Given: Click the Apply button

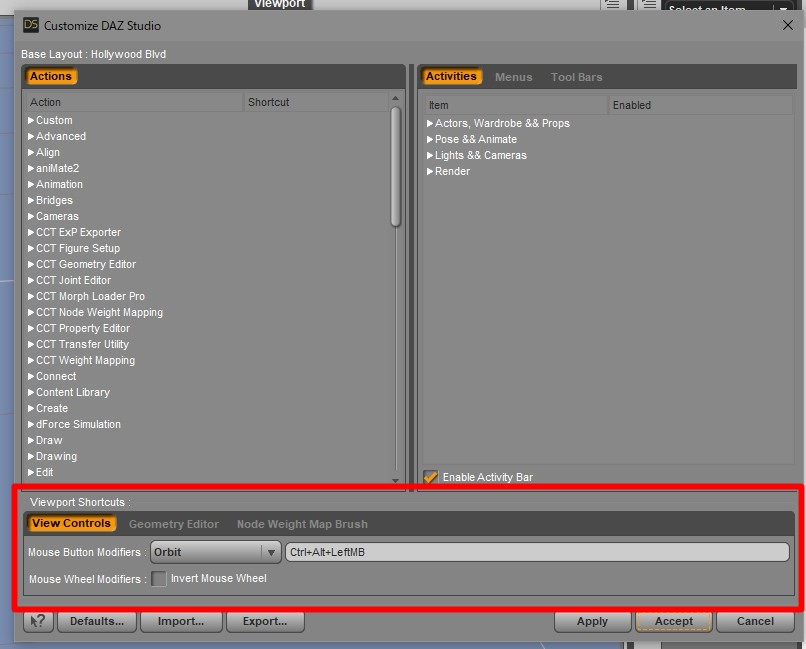Looking at the screenshot, I should coord(592,621).
